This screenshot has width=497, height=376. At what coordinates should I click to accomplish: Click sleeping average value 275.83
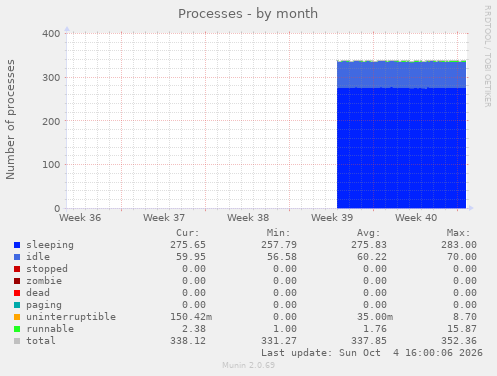click(369, 245)
